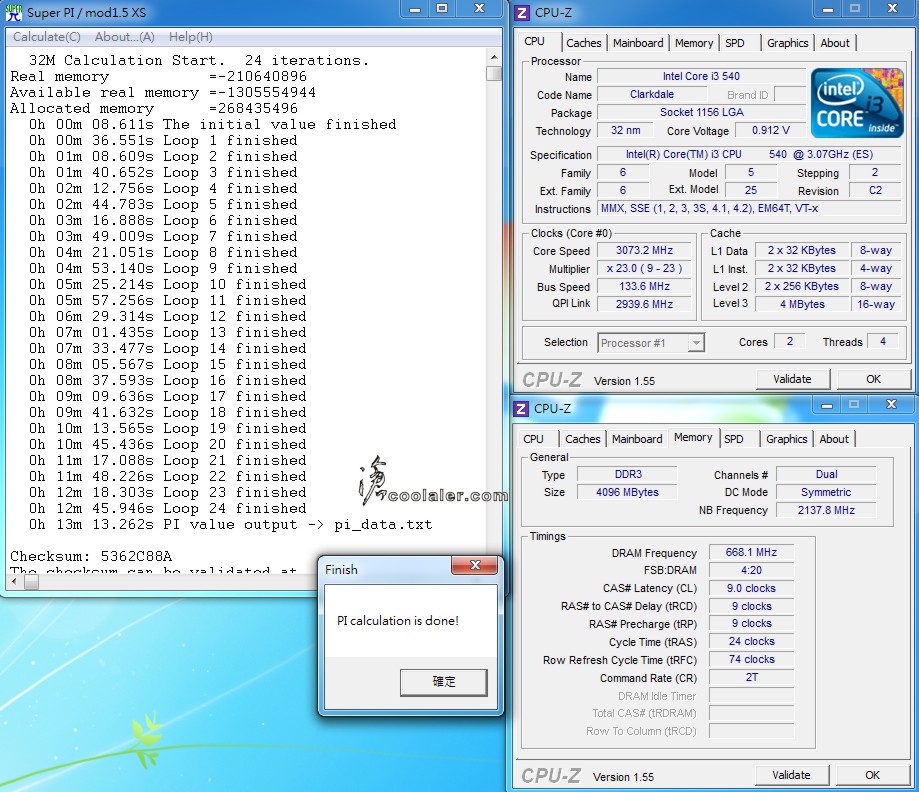Open the Calculate(C) menu in Super PI
The height and width of the screenshot is (792, 919).
pos(47,37)
